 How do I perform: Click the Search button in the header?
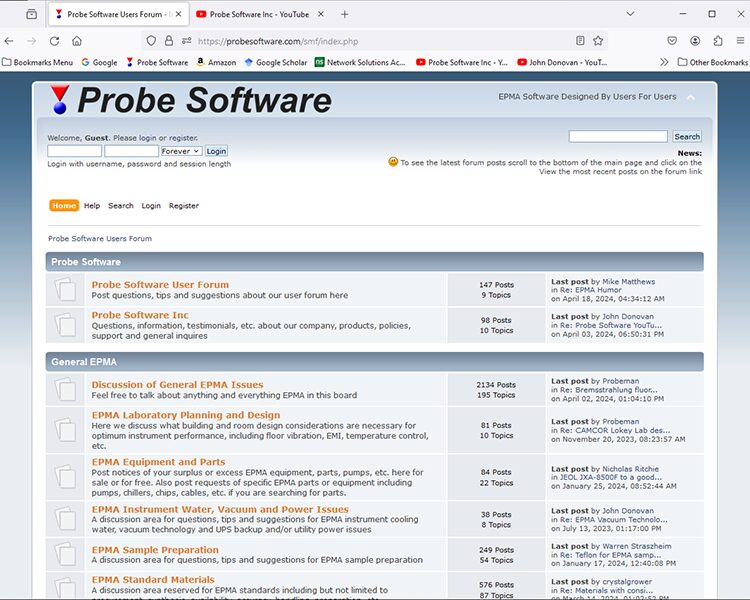pyautogui.click(x=687, y=136)
